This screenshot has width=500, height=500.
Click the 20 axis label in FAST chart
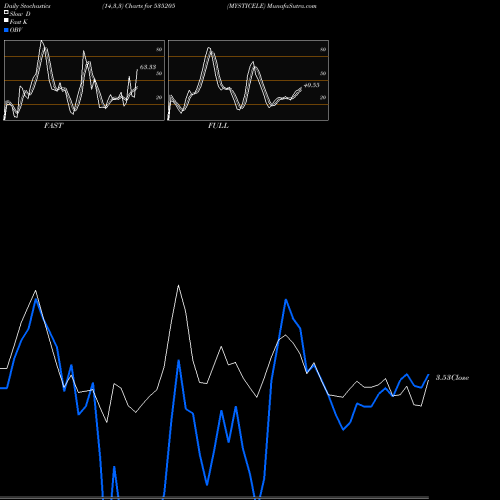tap(159, 97)
